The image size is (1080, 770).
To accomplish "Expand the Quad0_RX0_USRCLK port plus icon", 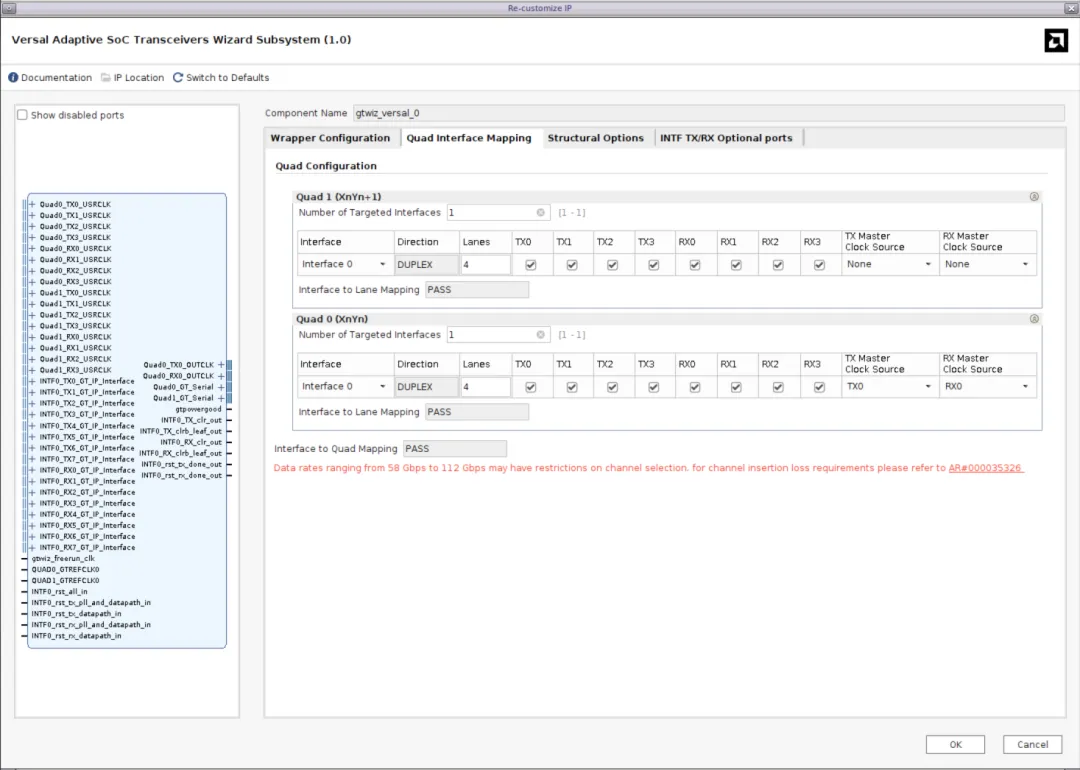I will click(x=32, y=249).
